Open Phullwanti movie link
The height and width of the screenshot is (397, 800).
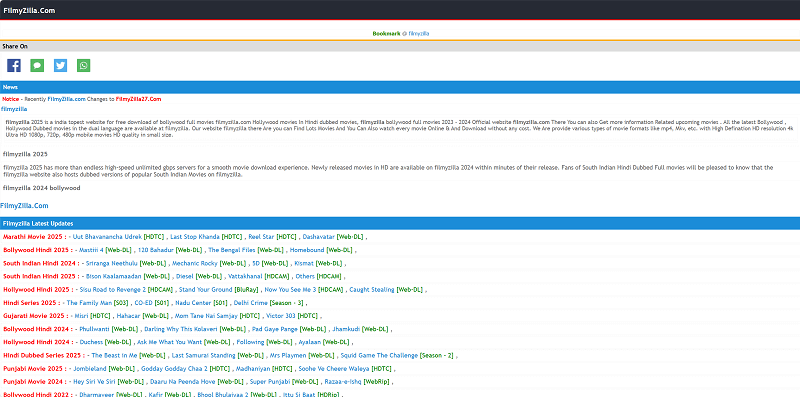pyautogui.click(x=94, y=330)
